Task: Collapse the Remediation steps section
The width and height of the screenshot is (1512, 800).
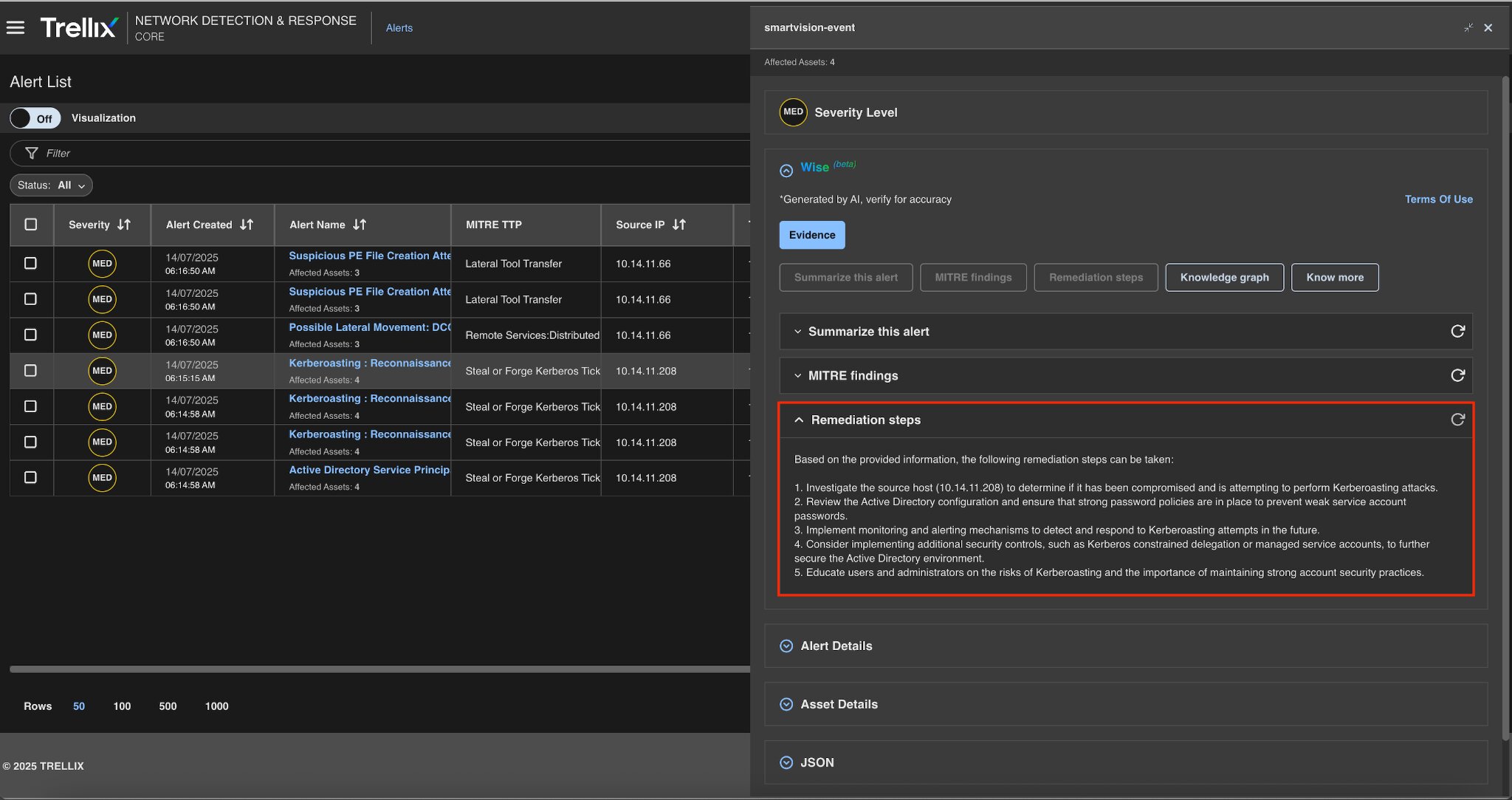Action: 799,420
